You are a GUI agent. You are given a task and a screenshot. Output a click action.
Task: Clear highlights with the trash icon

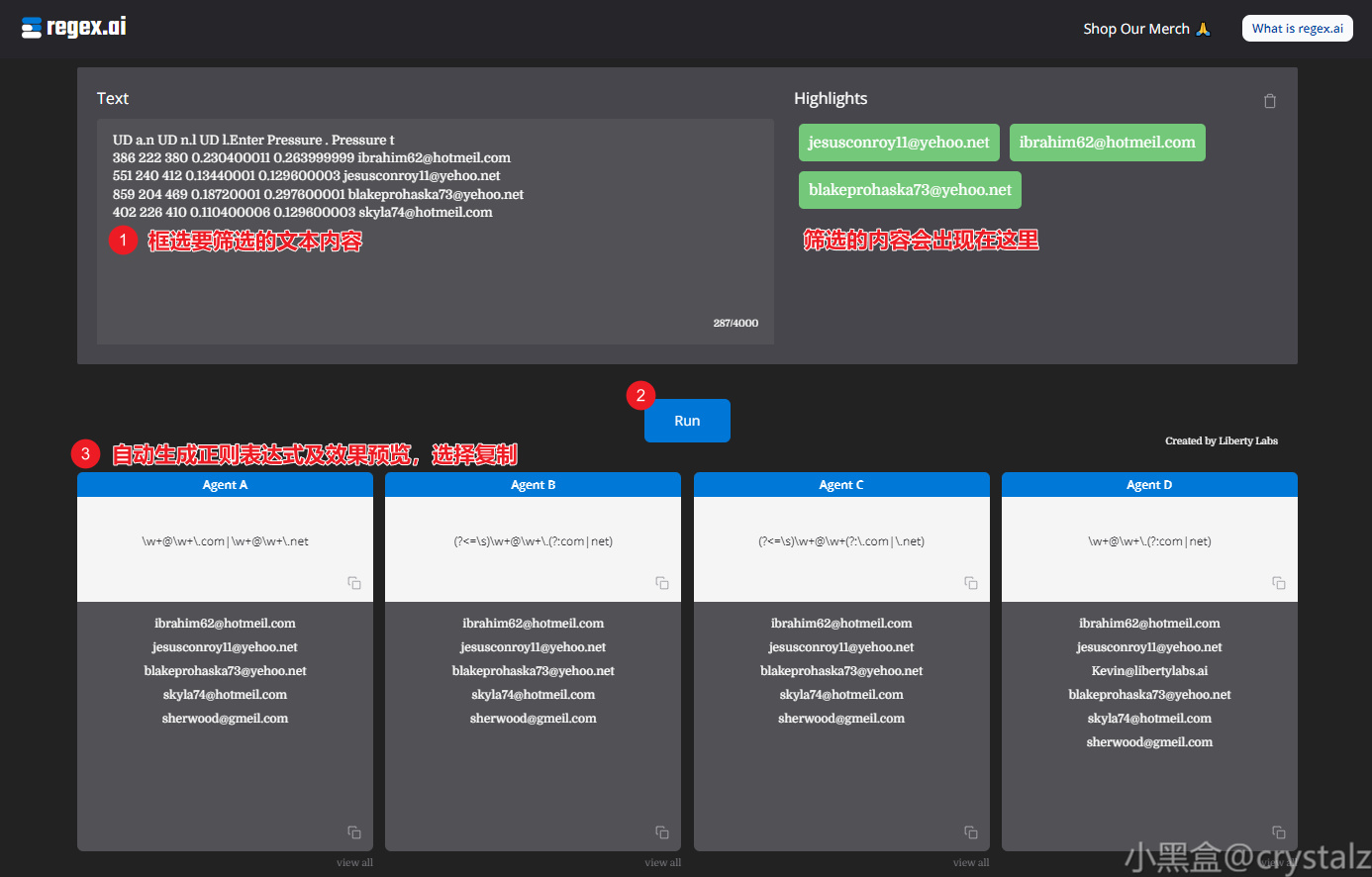pyautogui.click(x=1270, y=101)
